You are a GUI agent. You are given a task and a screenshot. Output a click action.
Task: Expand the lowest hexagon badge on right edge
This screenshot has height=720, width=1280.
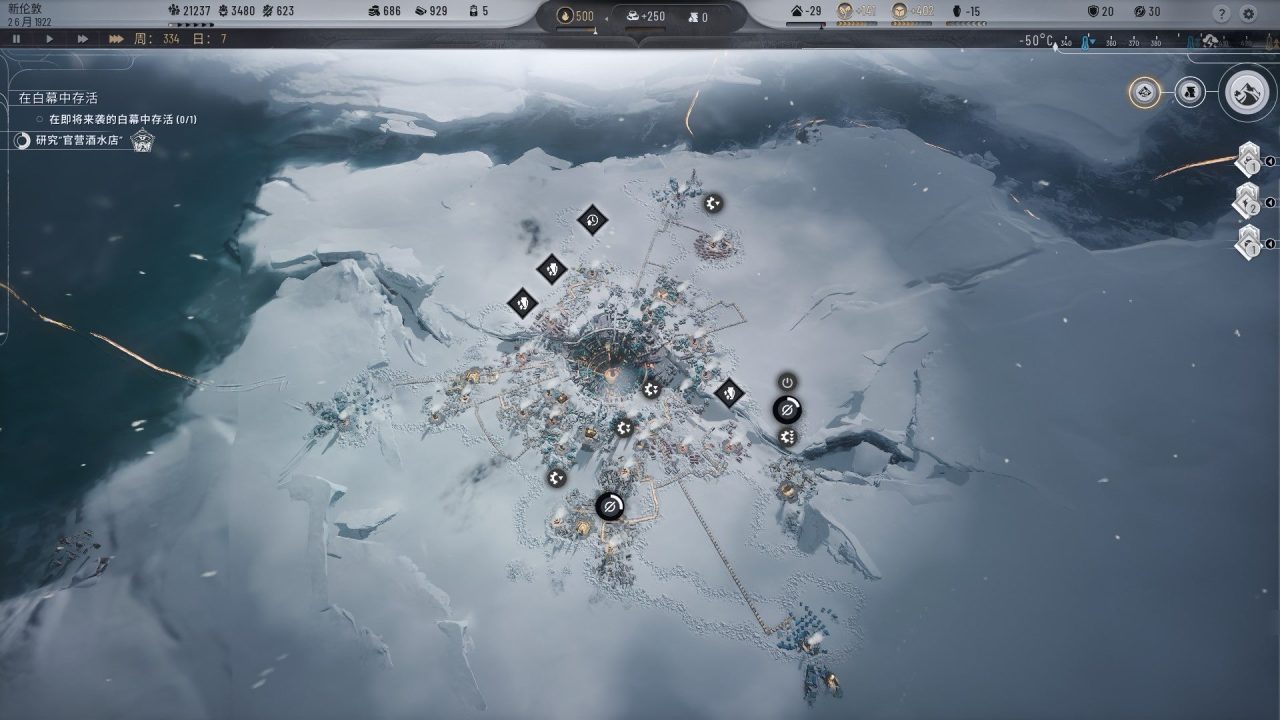click(x=1247, y=243)
